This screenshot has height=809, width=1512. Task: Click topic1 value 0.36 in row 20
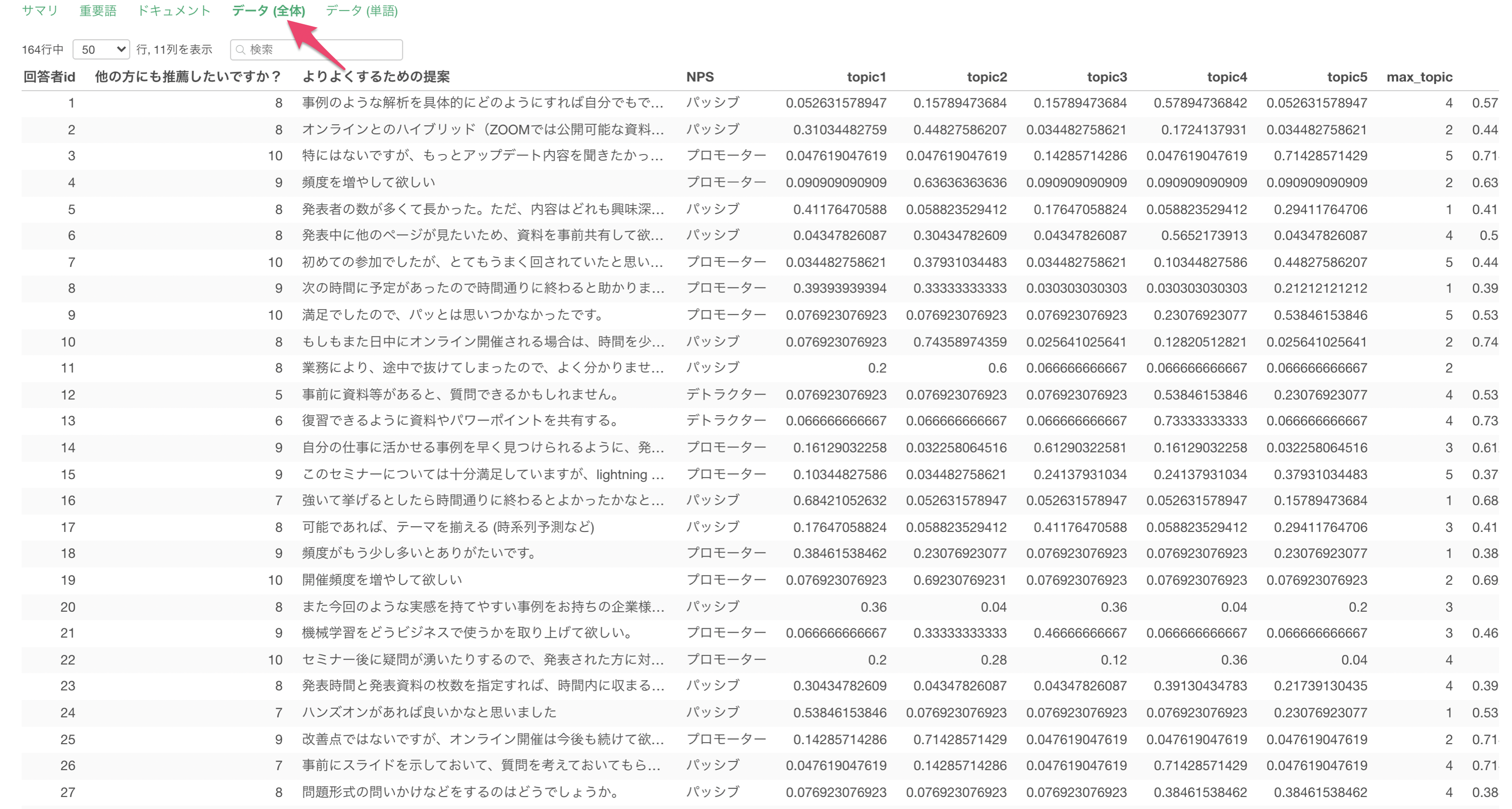click(873, 607)
